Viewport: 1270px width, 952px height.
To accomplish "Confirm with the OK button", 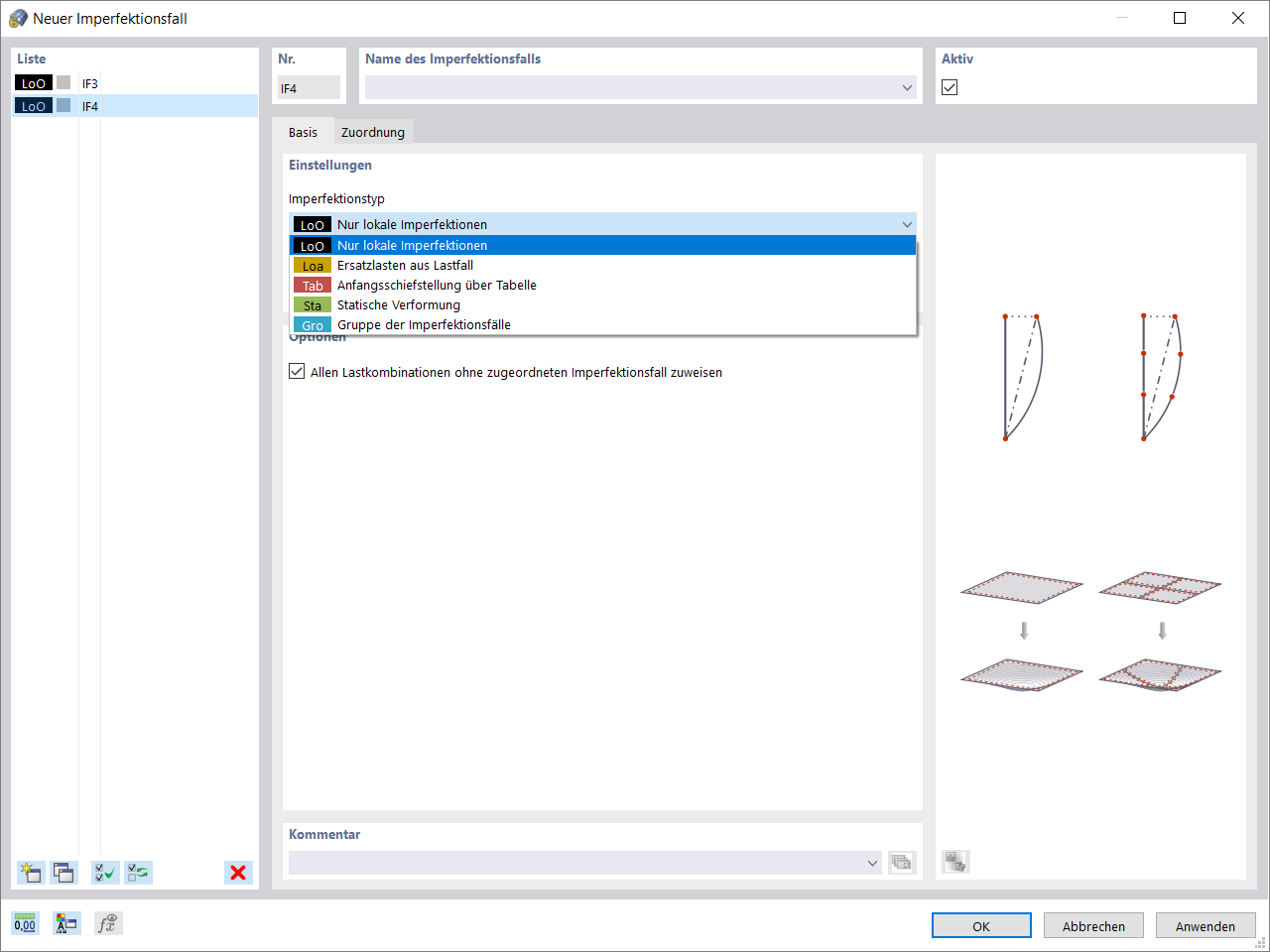I will tap(981, 925).
